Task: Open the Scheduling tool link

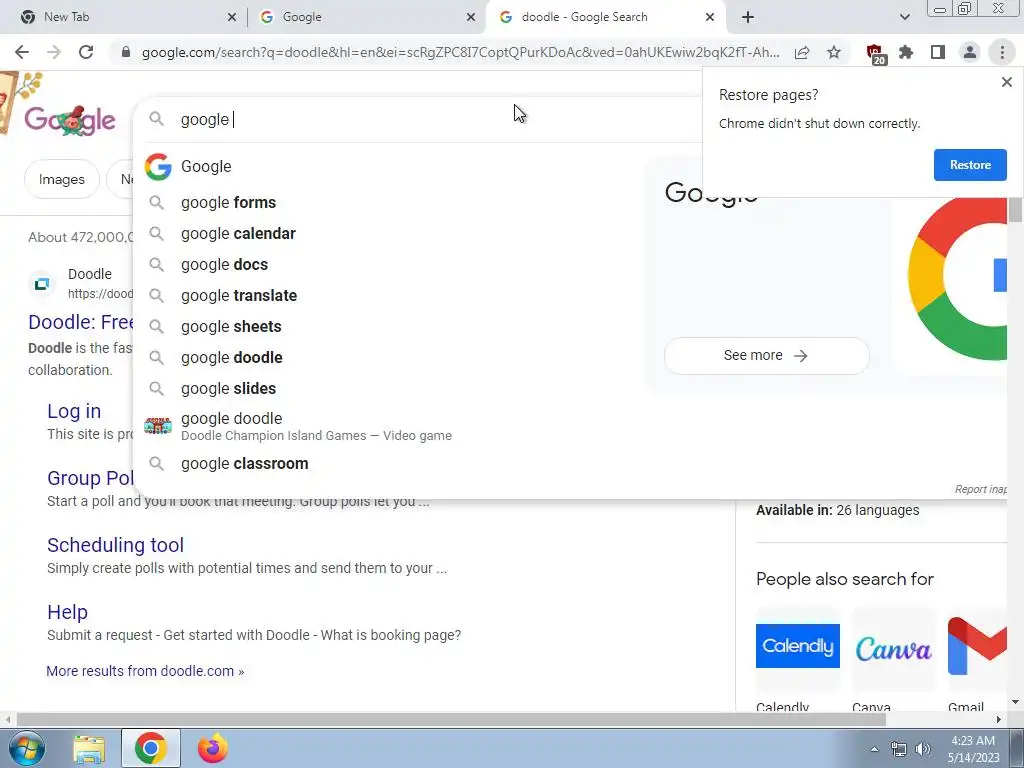Action: (116, 545)
